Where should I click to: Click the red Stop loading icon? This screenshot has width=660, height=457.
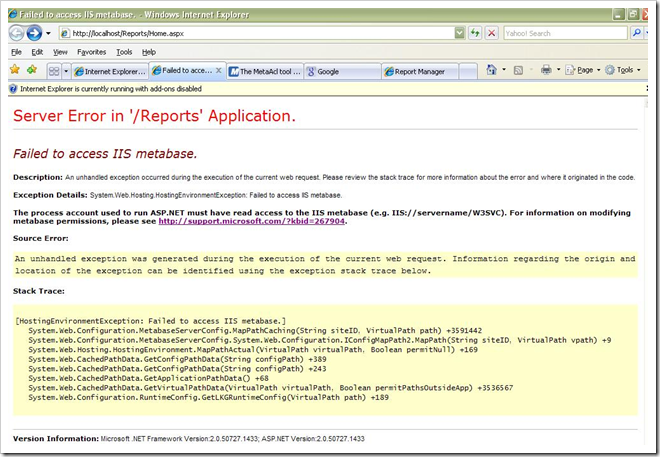coord(491,33)
